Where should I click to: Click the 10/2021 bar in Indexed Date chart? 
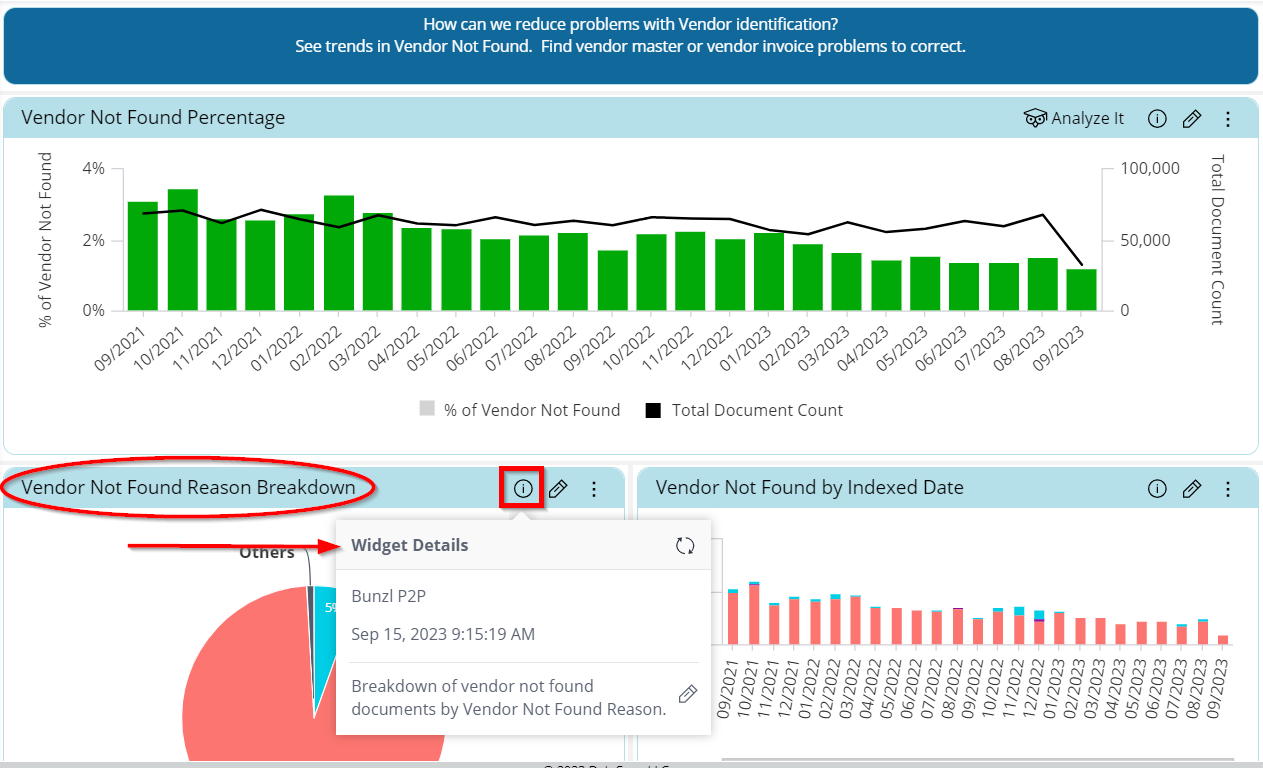[753, 613]
